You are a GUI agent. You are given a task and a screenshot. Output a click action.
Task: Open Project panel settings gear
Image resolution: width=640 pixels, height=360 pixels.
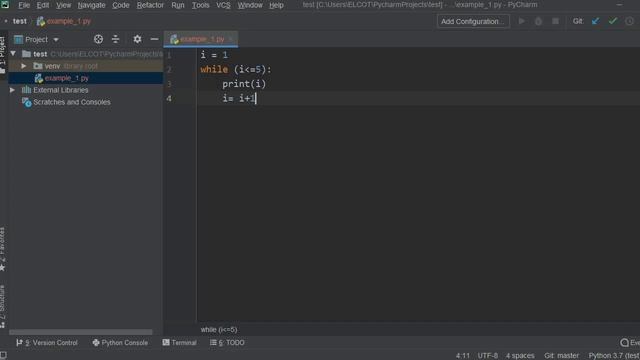tap(137, 39)
